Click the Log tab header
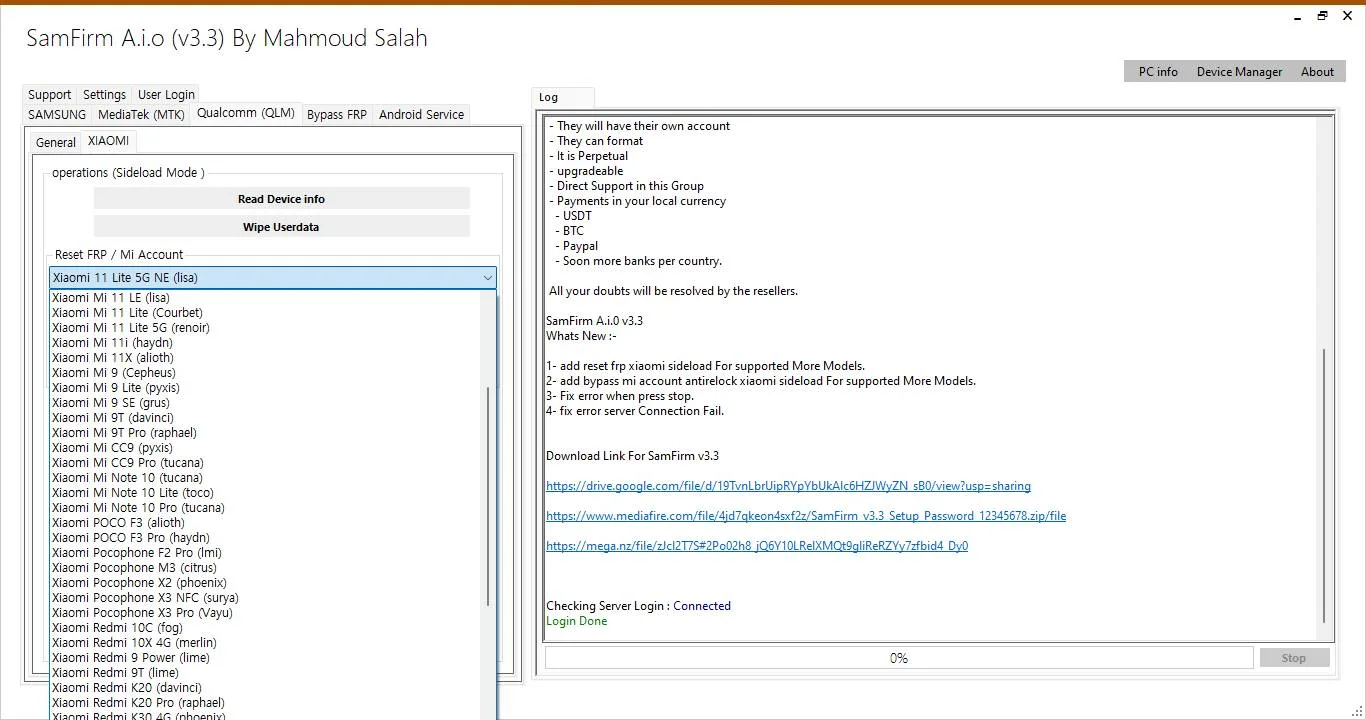This screenshot has width=1366, height=720. pyautogui.click(x=563, y=97)
